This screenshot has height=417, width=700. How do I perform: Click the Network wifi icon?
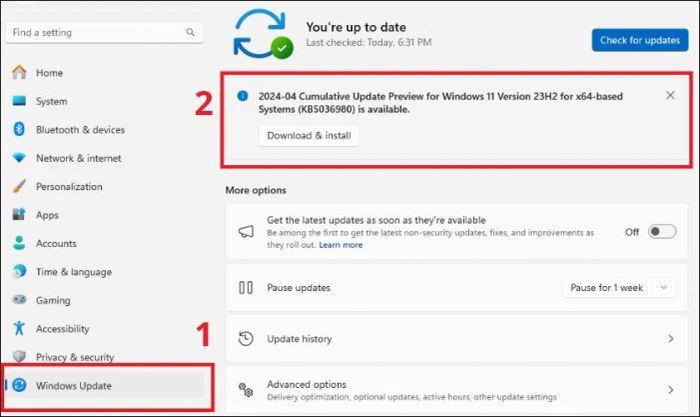tap(19, 158)
